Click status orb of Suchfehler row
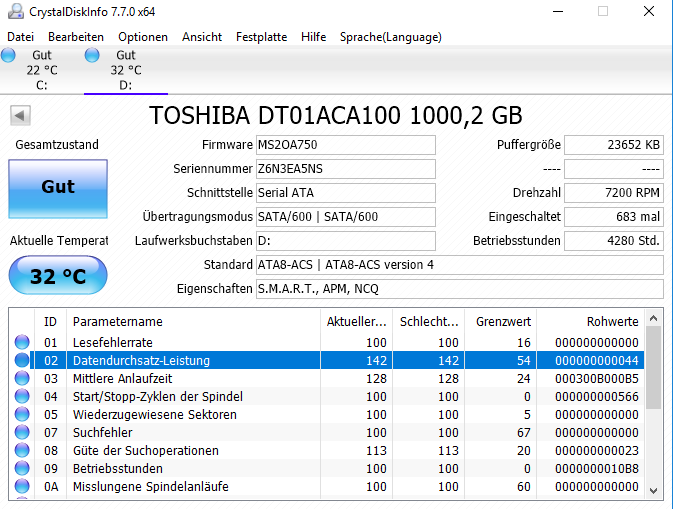Image resolution: width=673 pixels, height=509 pixels. pyautogui.click(x=22, y=432)
